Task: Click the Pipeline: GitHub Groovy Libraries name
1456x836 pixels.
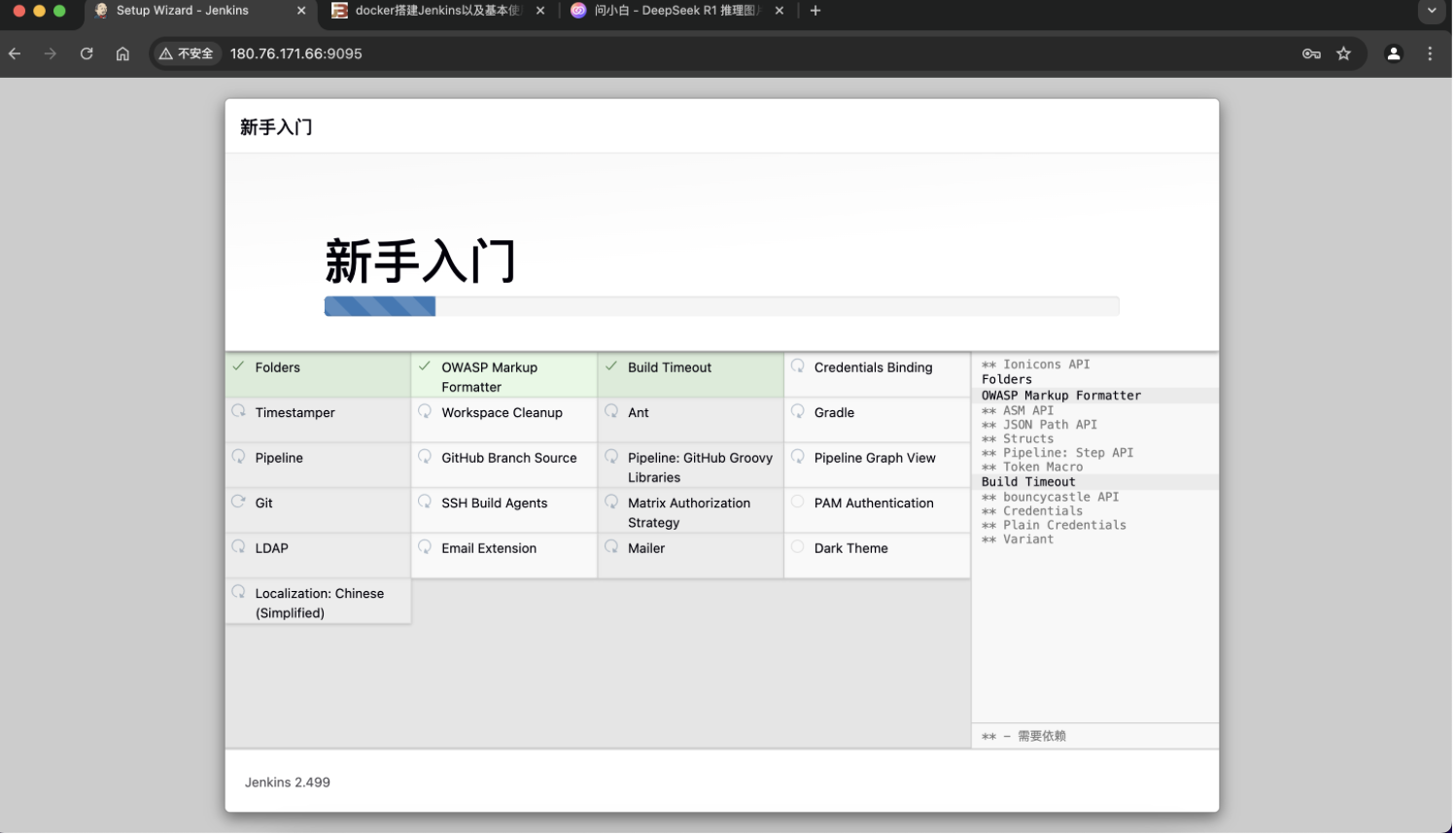Action: [702, 469]
